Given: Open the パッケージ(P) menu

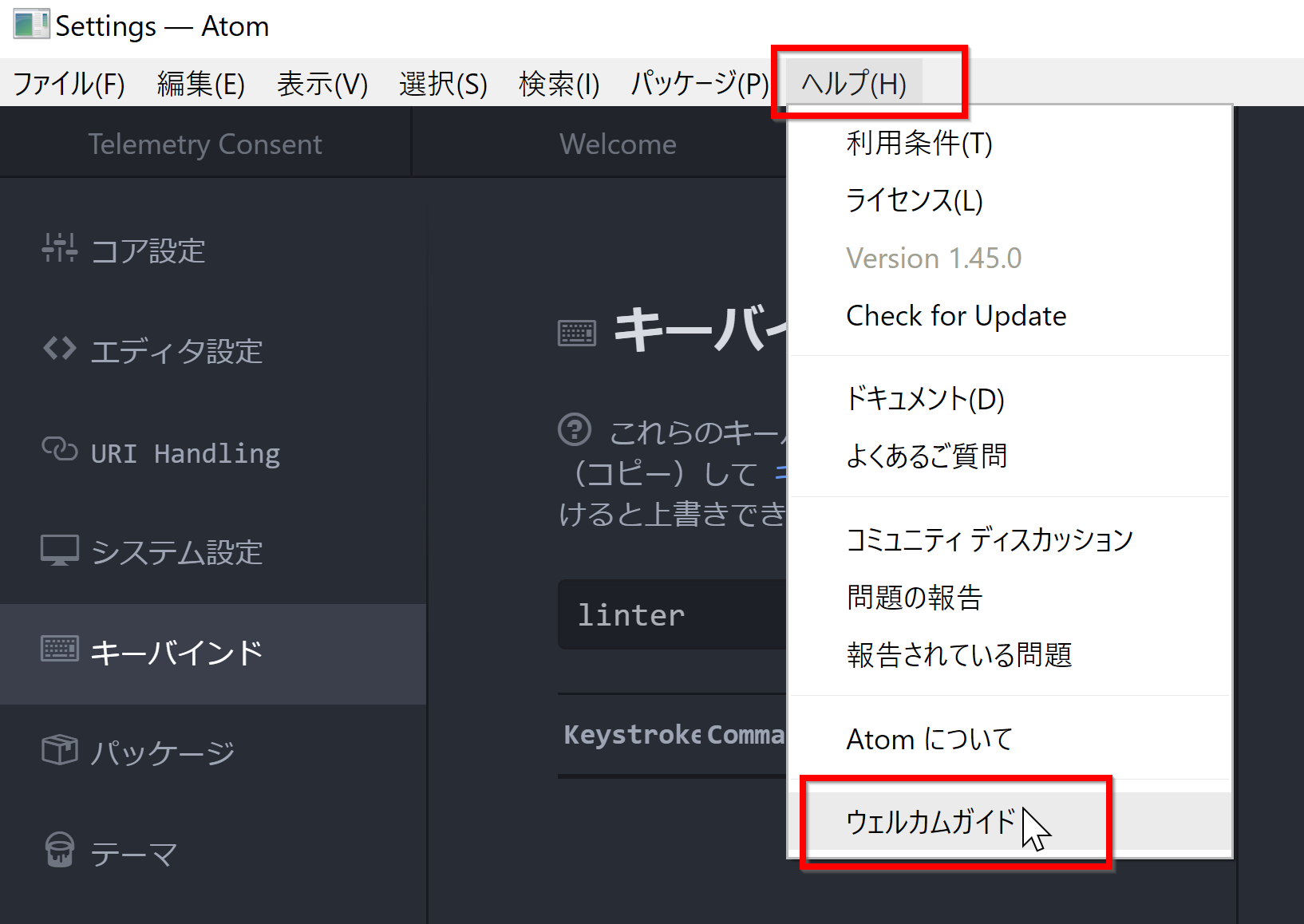Looking at the screenshot, I should [700, 83].
